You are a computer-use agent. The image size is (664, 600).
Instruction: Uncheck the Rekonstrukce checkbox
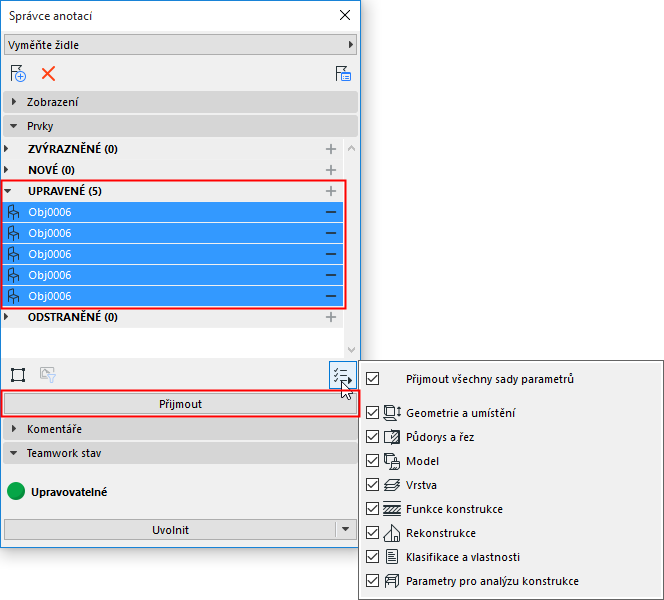[x=373, y=533]
